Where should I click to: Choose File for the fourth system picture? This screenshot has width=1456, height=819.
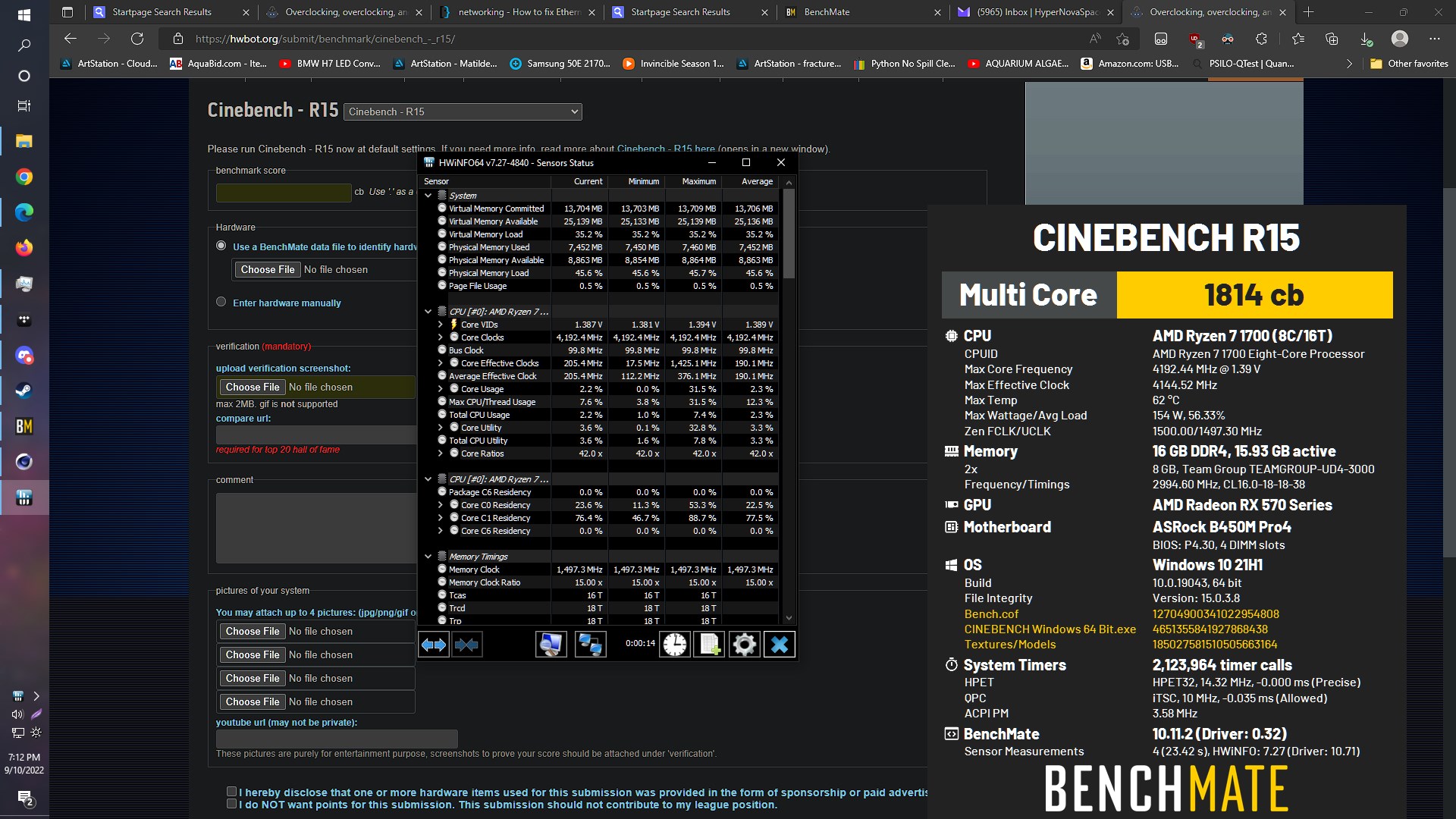(252, 701)
